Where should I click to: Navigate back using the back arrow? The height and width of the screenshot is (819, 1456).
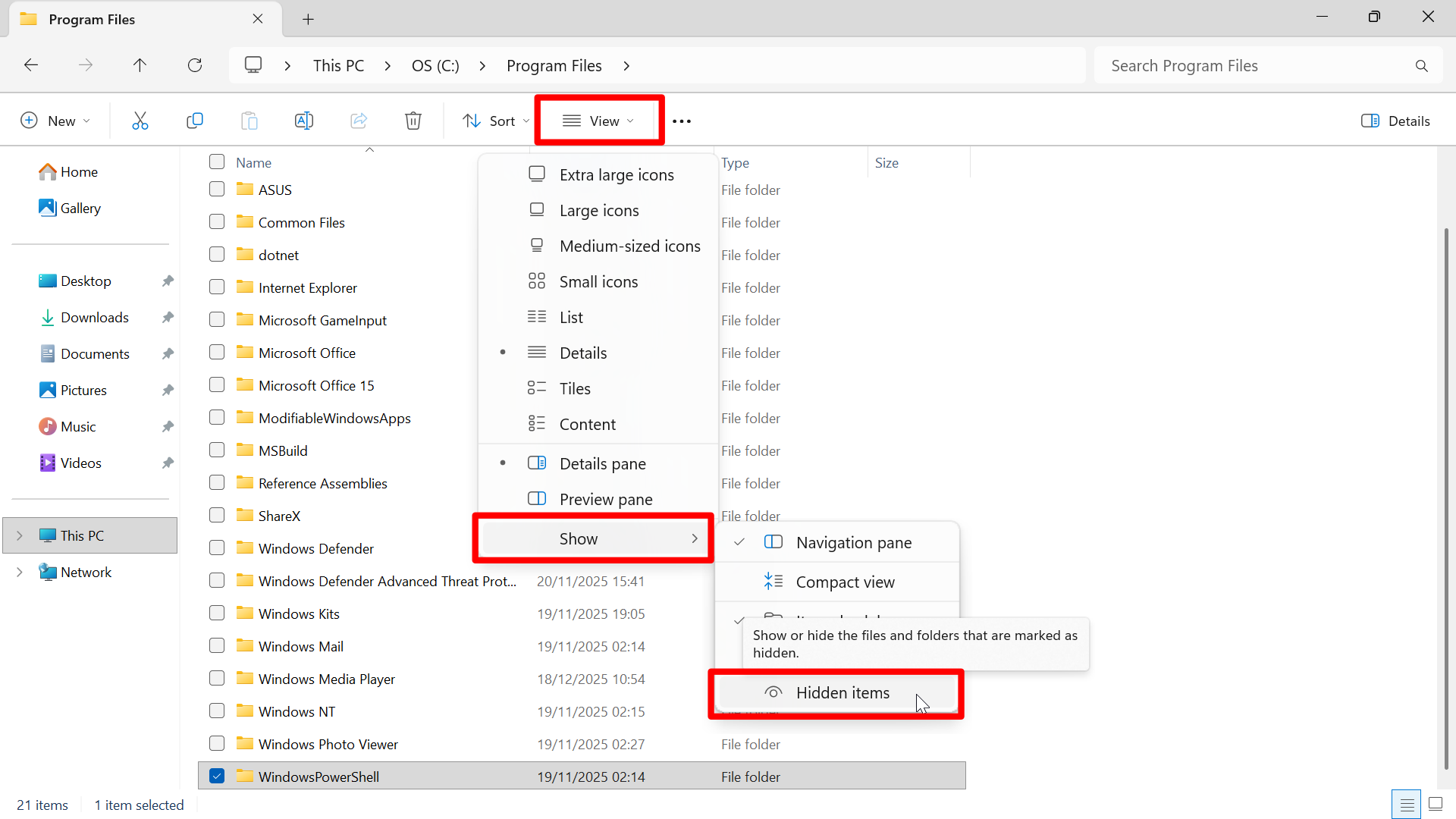coord(31,65)
